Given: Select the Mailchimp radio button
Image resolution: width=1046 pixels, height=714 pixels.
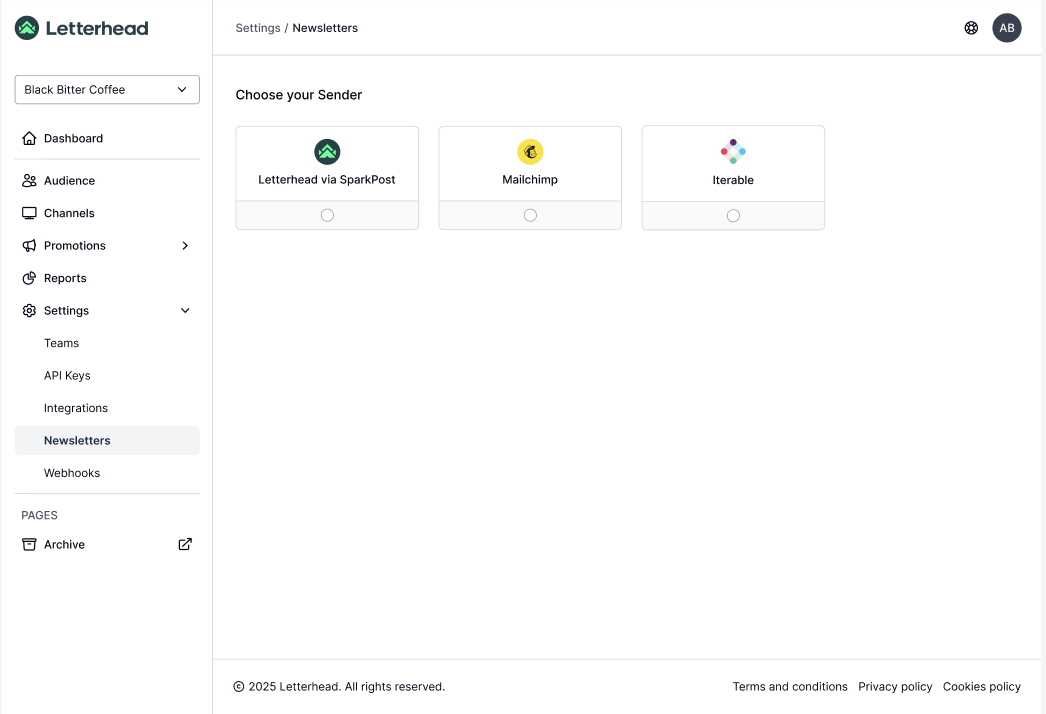Looking at the screenshot, I should (530, 215).
